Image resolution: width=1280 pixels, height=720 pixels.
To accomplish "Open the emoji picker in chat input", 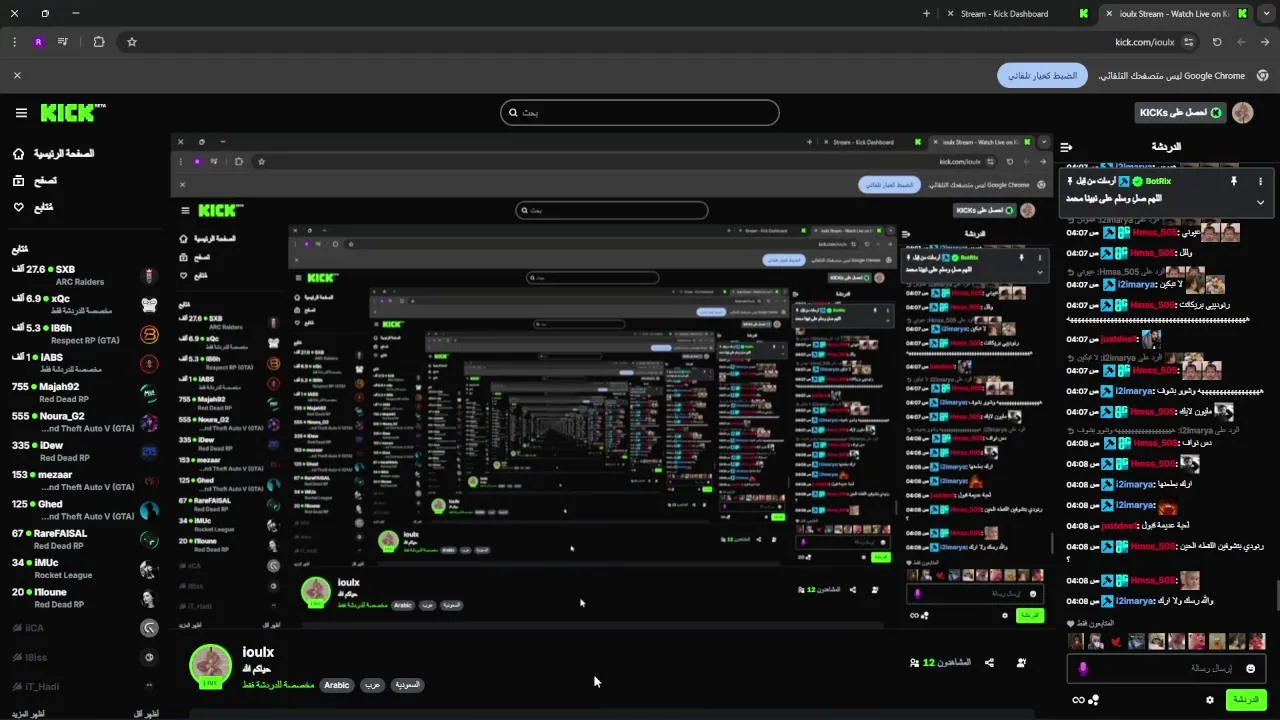I will 1250,668.
